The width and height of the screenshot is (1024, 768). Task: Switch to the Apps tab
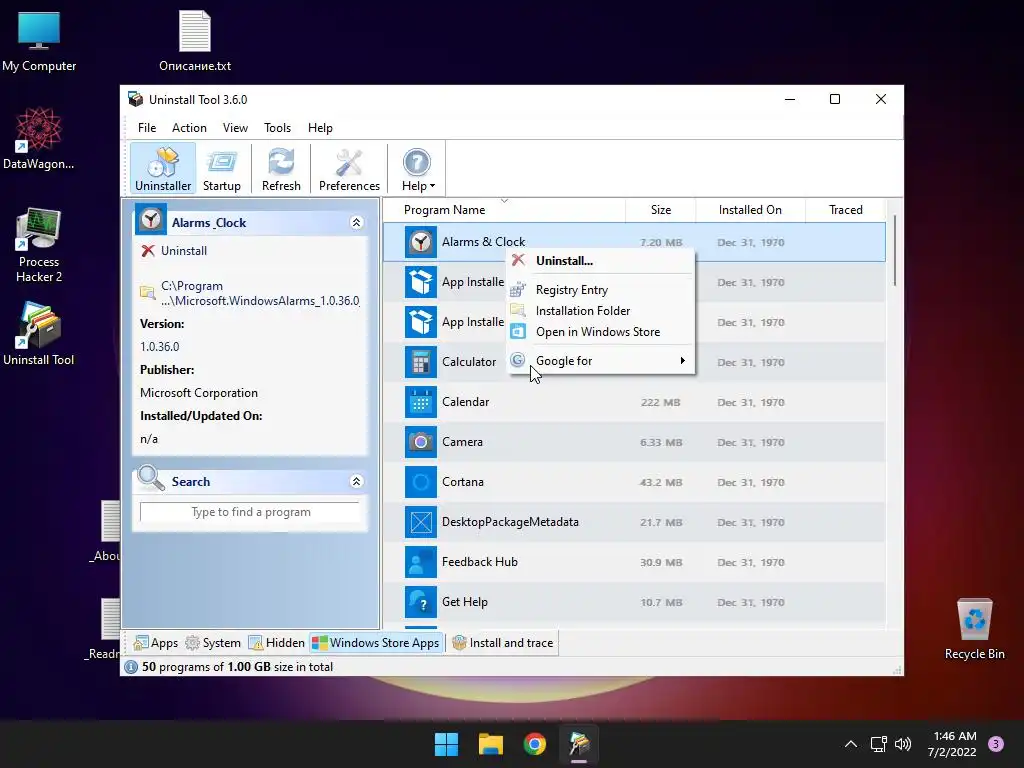(156, 643)
